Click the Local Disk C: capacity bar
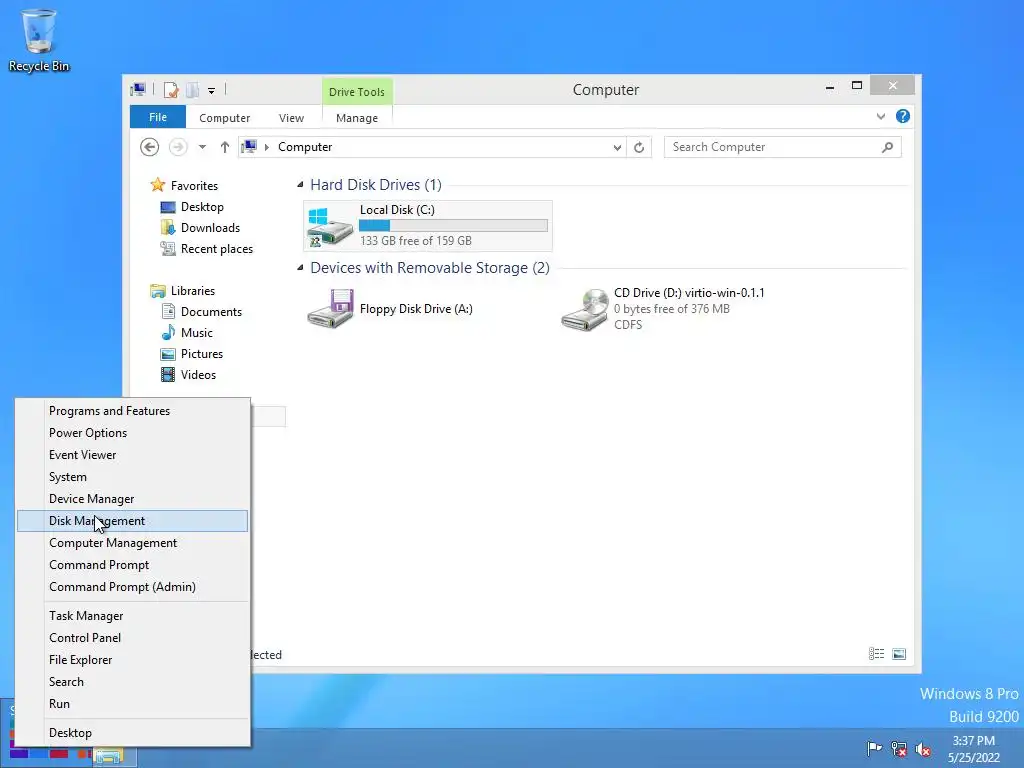 [453, 225]
